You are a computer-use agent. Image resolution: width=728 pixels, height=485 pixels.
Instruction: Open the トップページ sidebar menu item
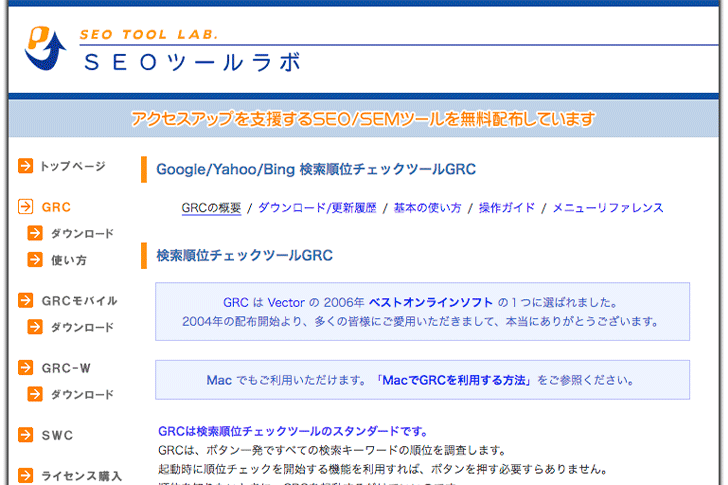(73, 166)
